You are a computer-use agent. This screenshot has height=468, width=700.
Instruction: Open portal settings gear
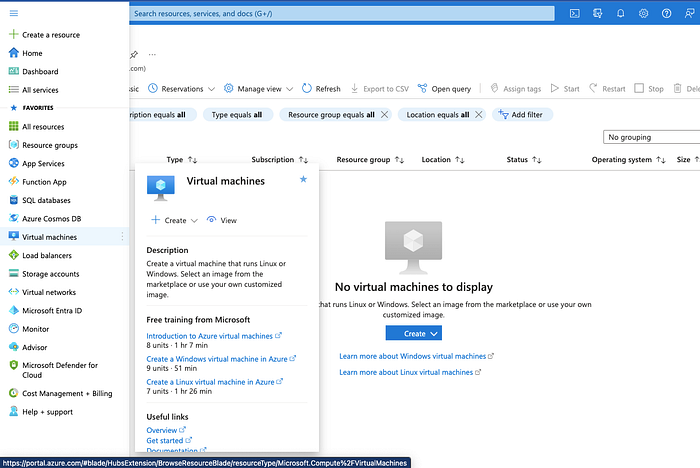643,13
